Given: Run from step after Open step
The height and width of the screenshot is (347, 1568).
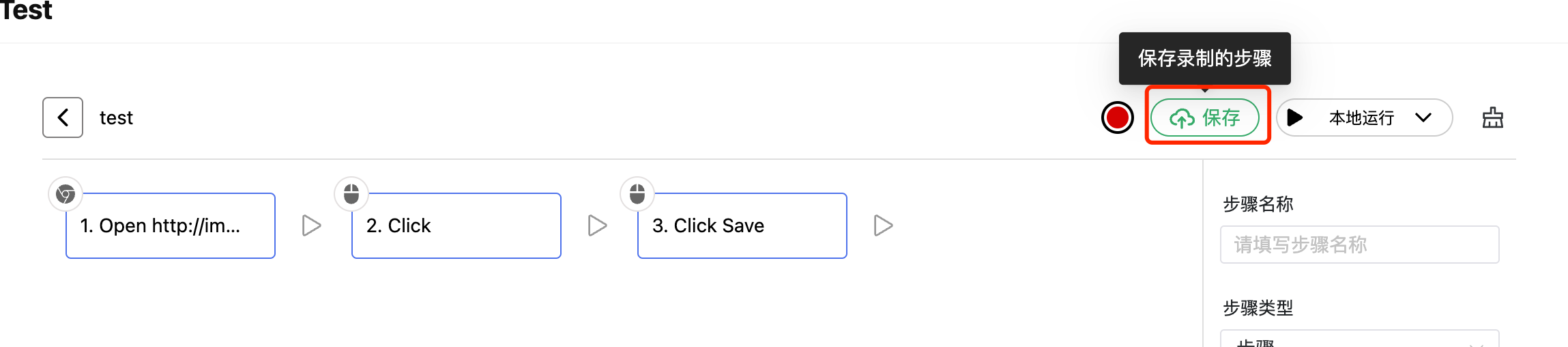Looking at the screenshot, I should 312,225.
